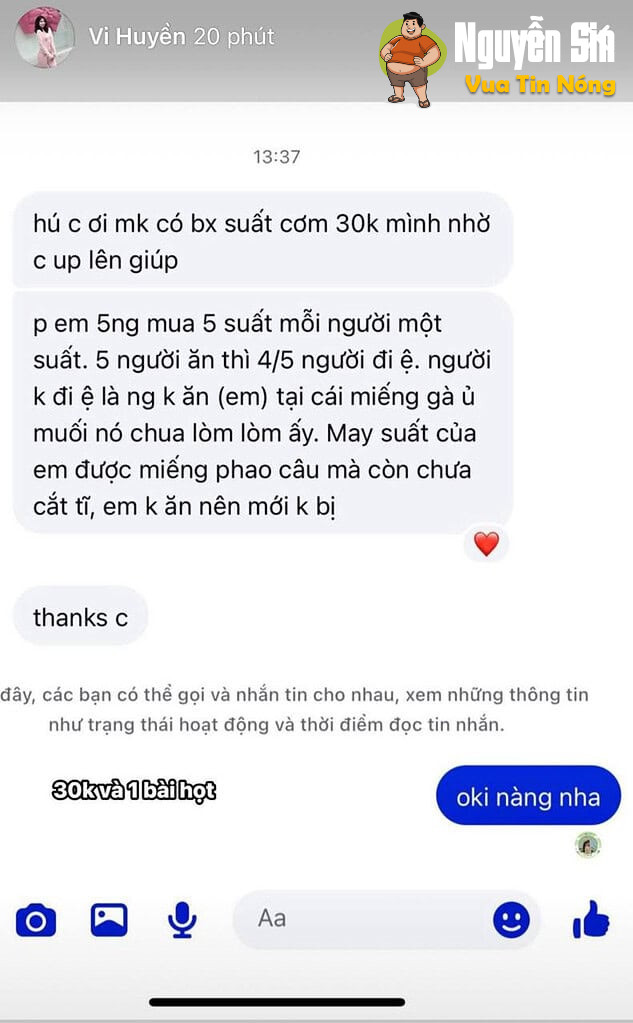Focus the Aa message input field
The image size is (633, 1023).
coord(386,919)
